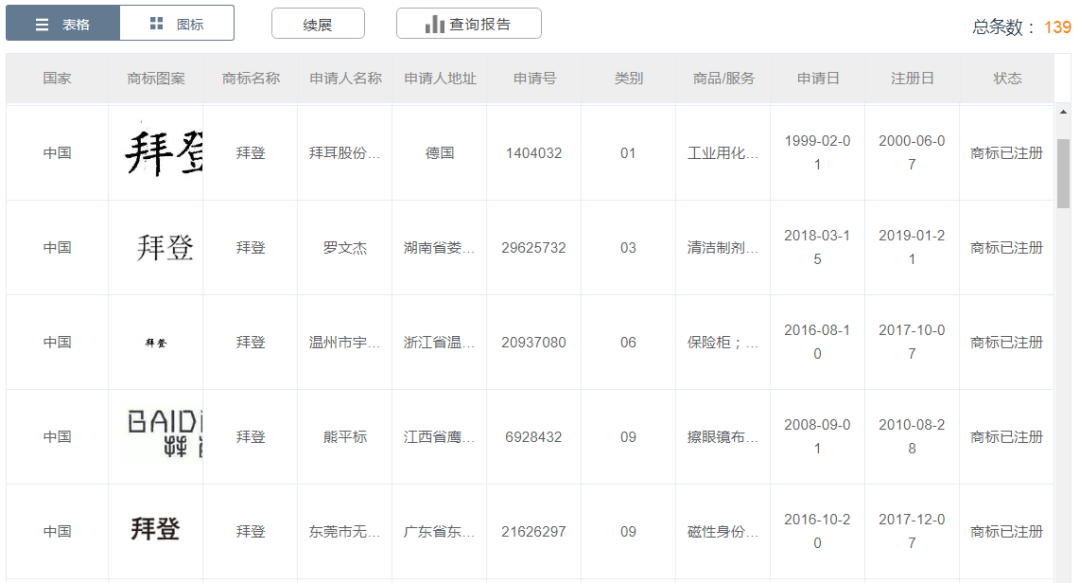Click address cell 德国
The width and height of the screenshot is (1080, 583).
439,153
